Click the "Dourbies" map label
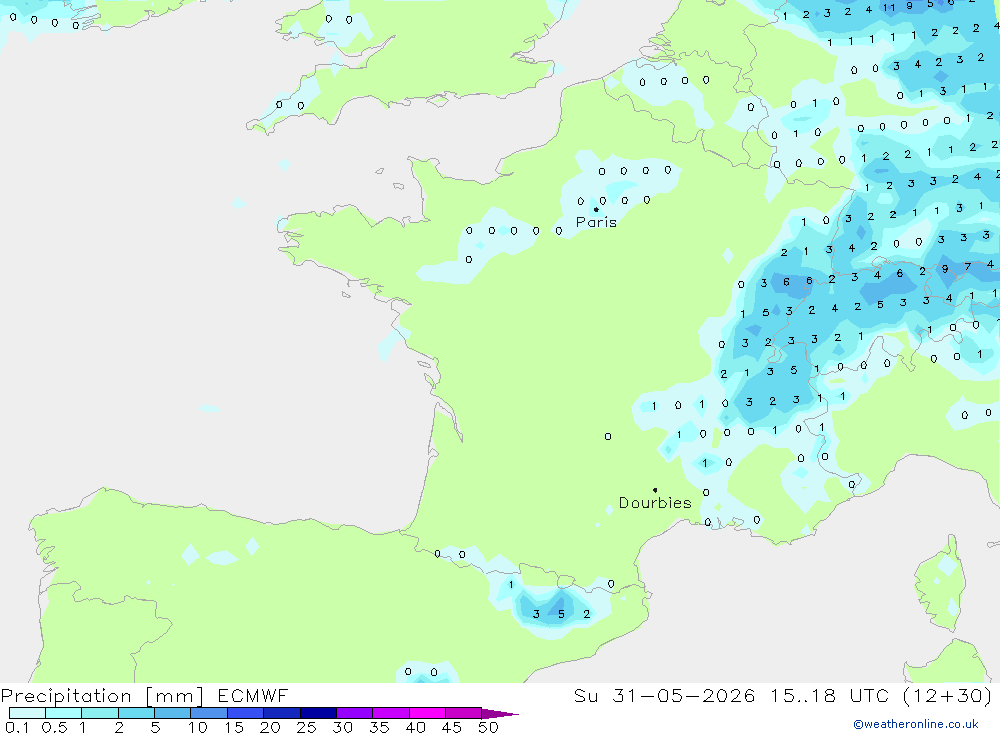This screenshot has height=733, width=1000. point(655,503)
